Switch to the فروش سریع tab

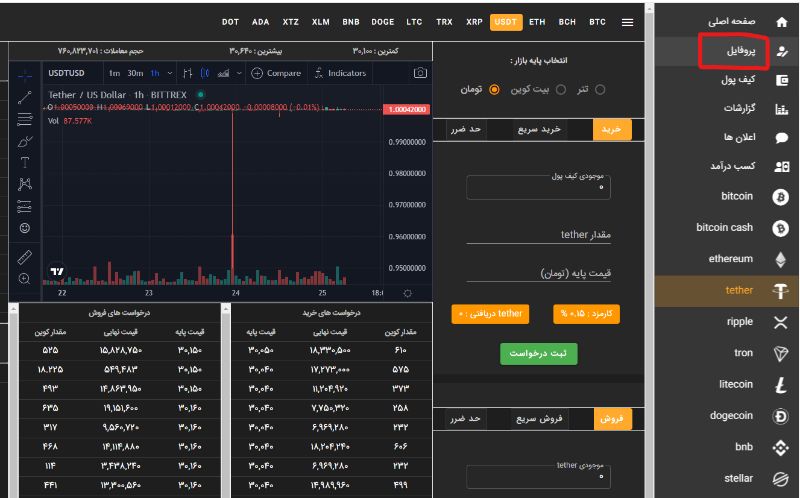click(539, 419)
